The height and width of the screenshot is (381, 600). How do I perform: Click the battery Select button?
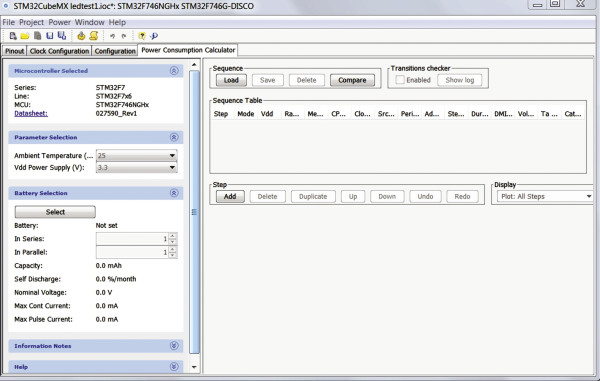pos(55,212)
